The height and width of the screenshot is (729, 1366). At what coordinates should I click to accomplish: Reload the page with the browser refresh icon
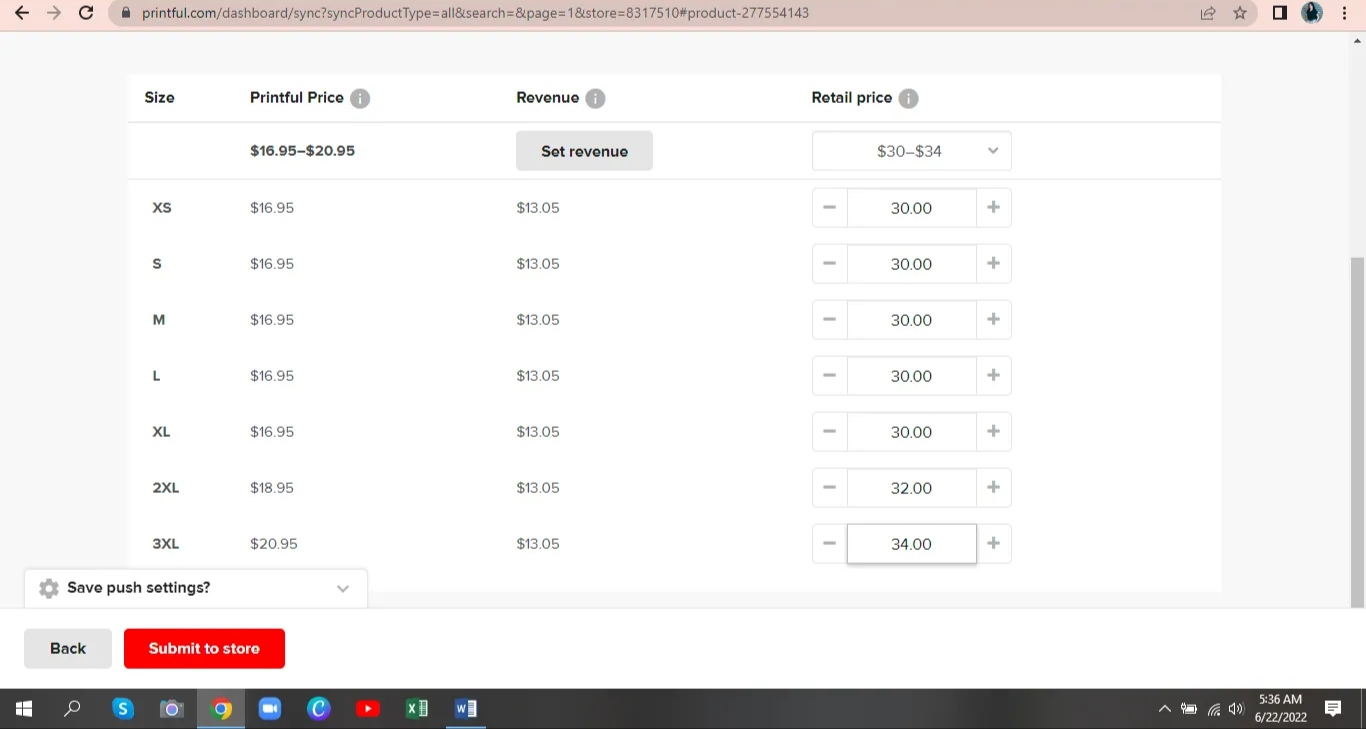click(86, 13)
